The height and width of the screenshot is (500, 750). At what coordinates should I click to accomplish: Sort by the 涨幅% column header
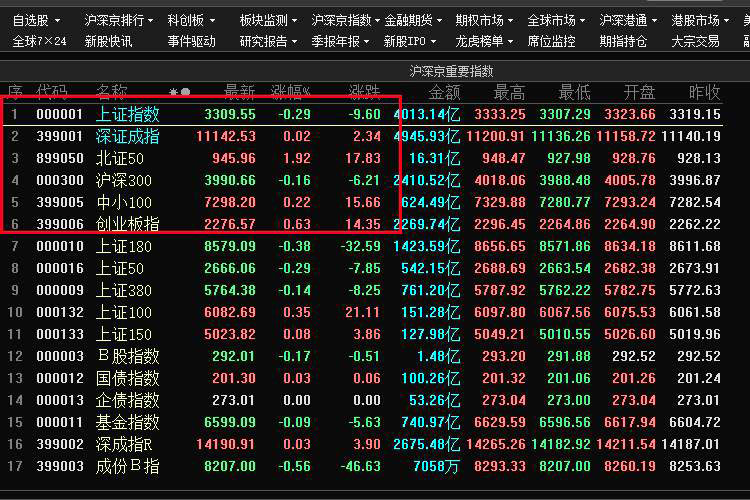coord(290,91)
